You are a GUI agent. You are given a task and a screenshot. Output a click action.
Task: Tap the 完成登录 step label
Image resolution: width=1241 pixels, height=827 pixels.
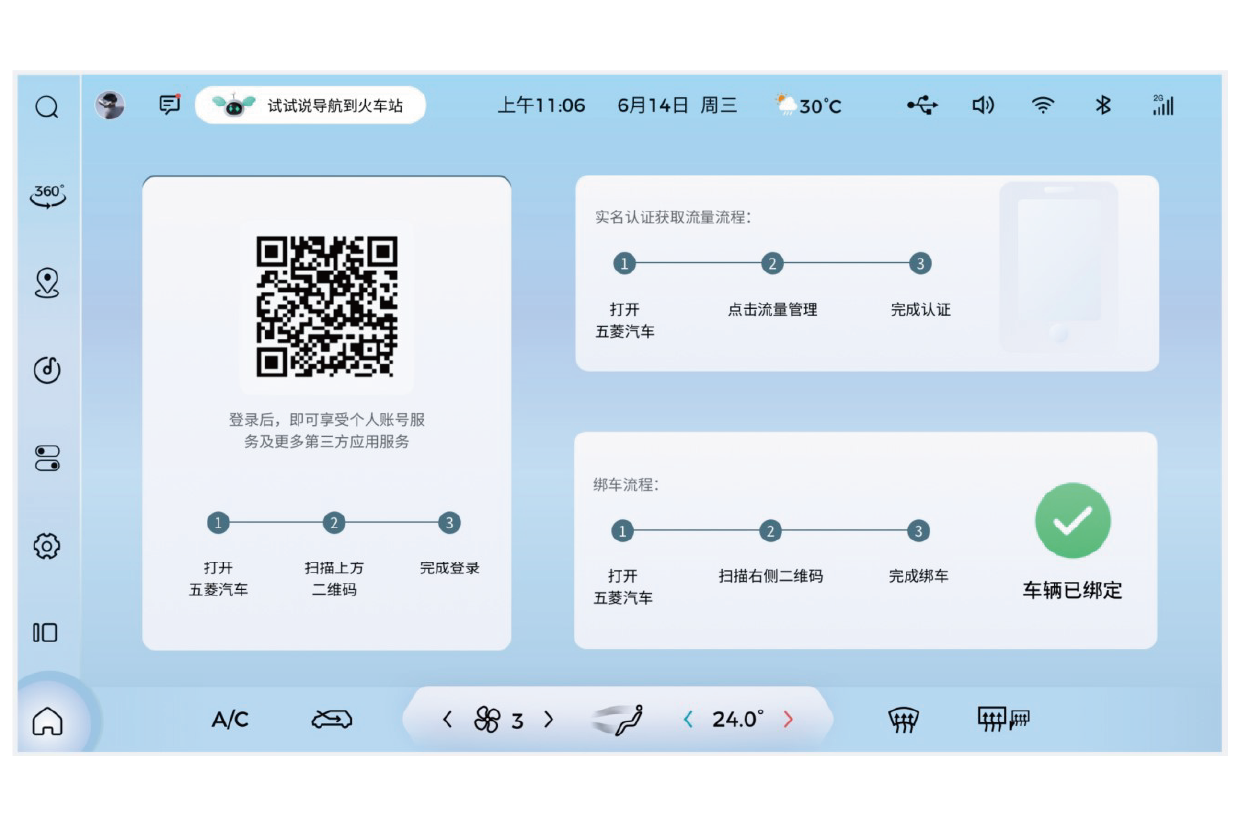click(450, 568)
